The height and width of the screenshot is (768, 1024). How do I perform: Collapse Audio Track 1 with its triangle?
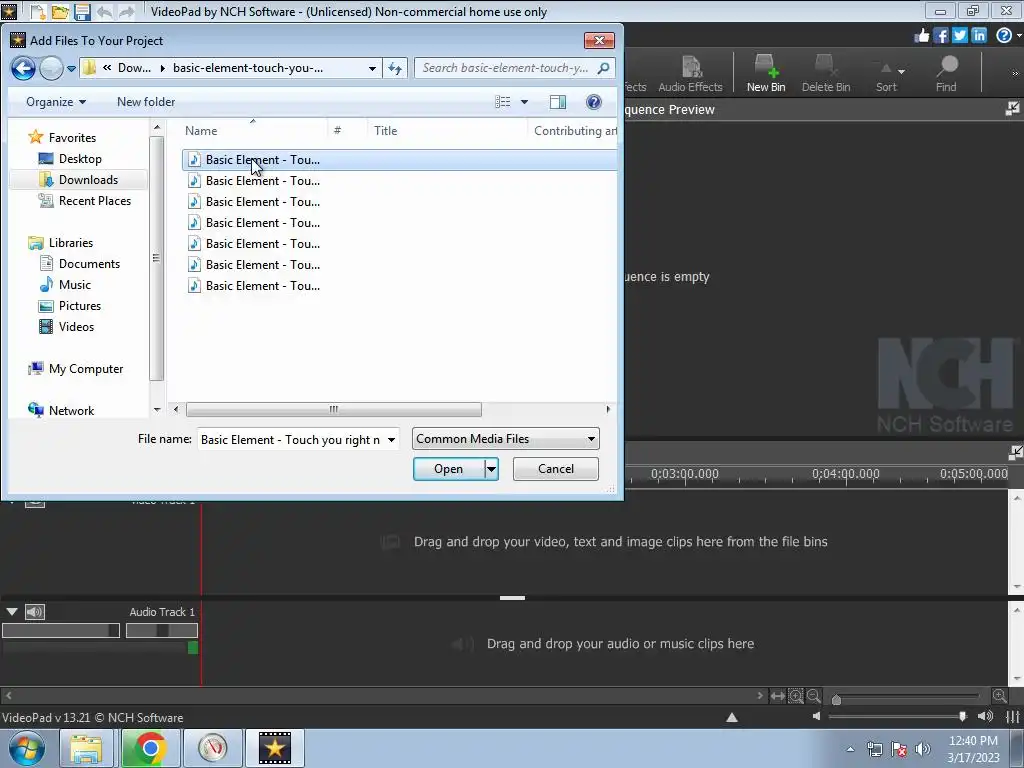point(12,612)
